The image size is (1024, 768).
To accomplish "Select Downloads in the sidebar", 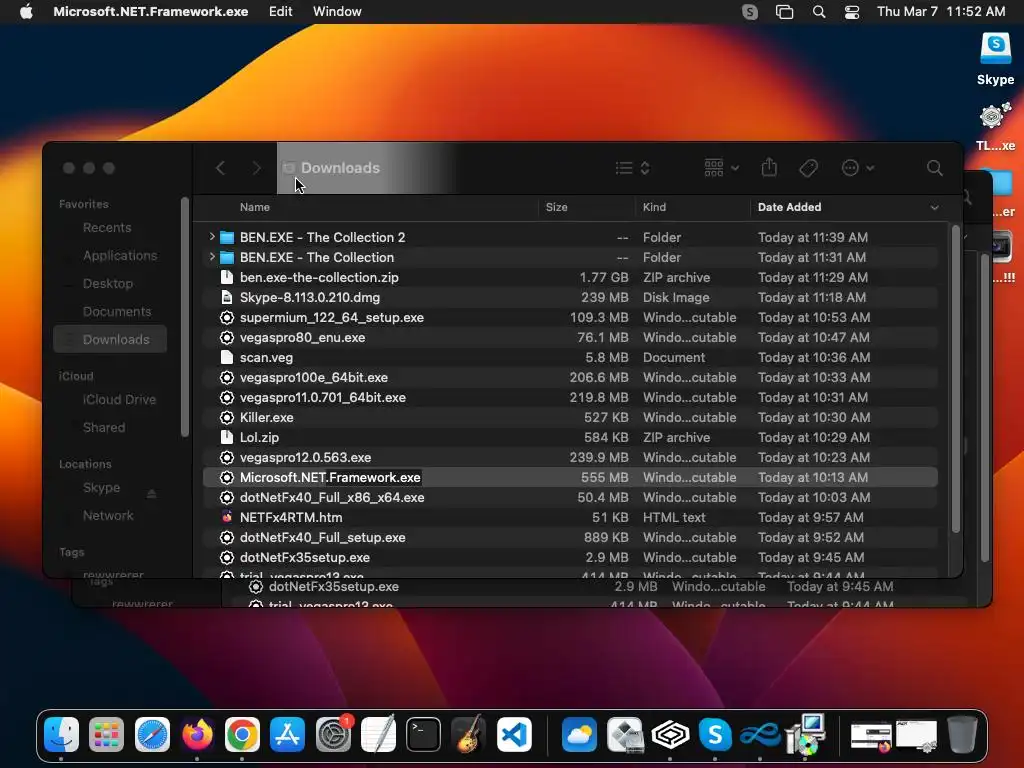I will [x=110, y=340].
